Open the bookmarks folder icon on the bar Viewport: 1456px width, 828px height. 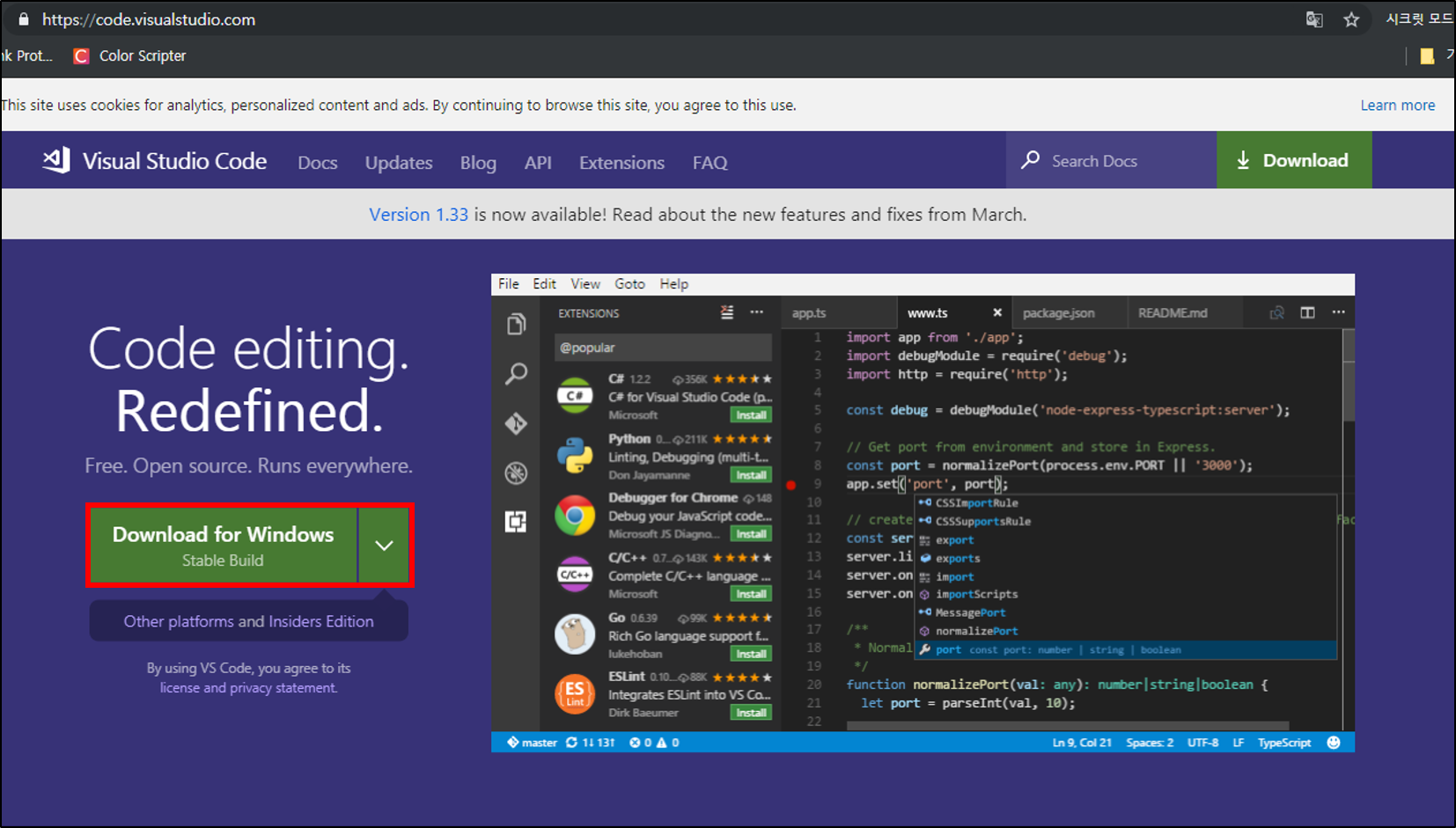(x=1427, y=56)
